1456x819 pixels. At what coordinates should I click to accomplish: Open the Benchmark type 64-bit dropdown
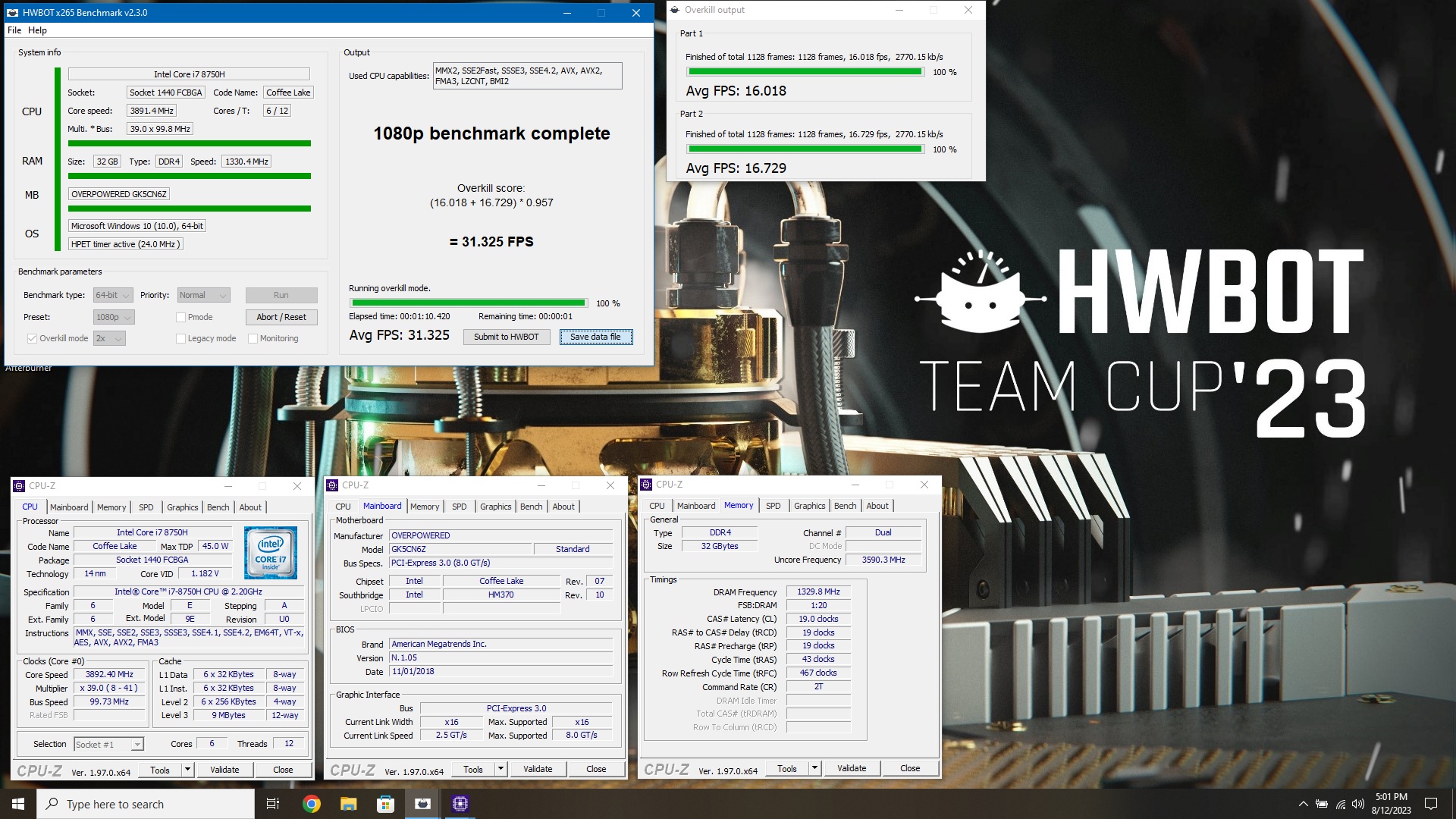pos(113,295)
